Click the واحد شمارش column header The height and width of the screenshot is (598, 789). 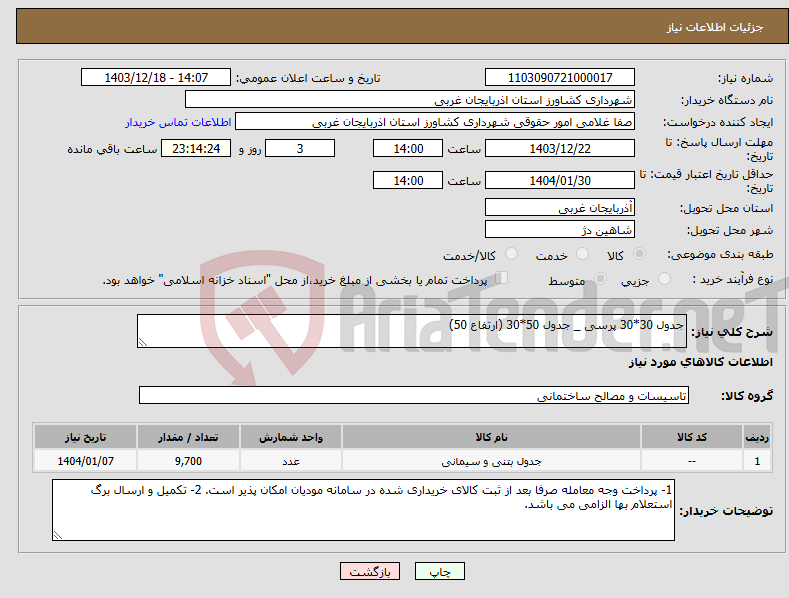tap(291, 437)
